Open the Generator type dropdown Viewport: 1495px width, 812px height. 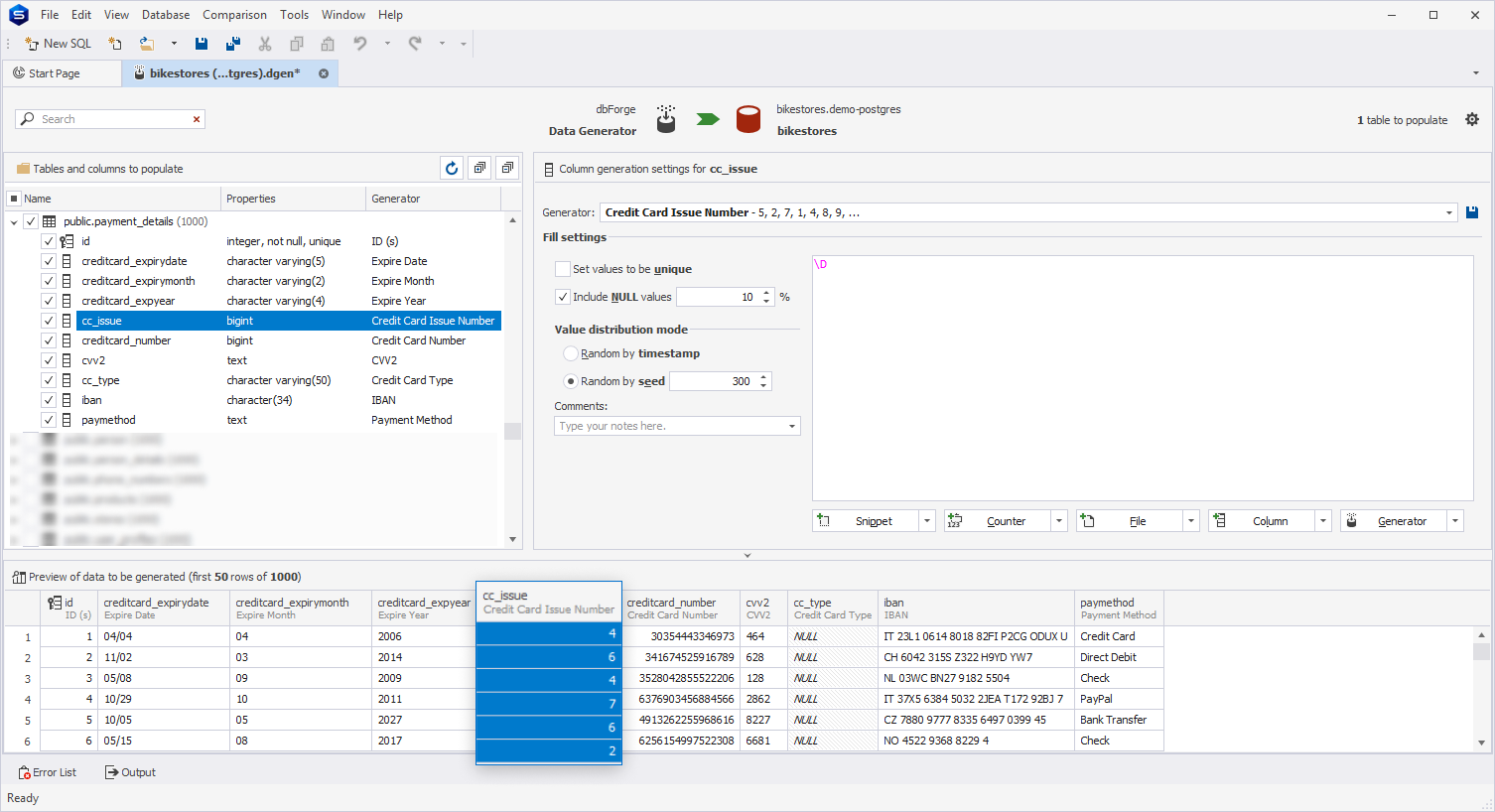[x=1449, y=212]
